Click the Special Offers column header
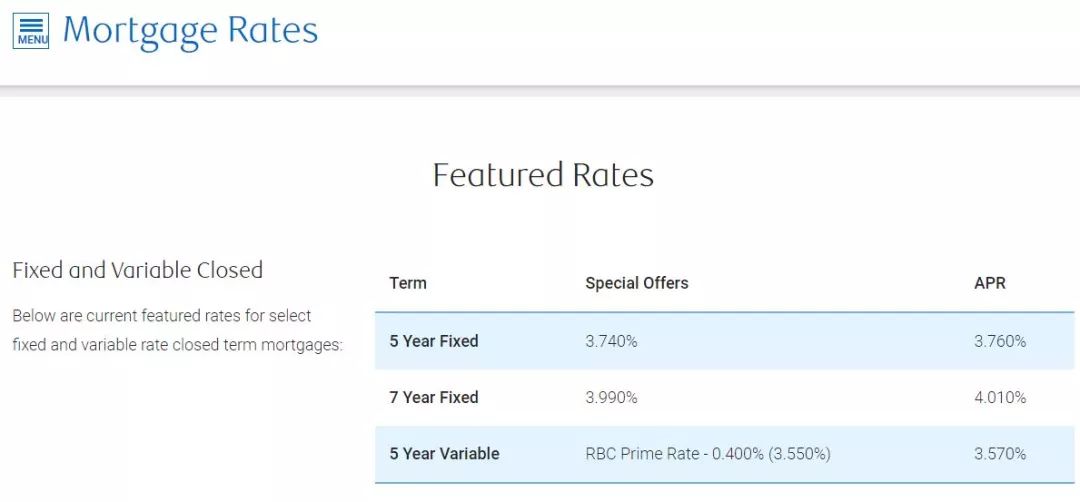The image size is (1080, 502). [x=636, y=283]
